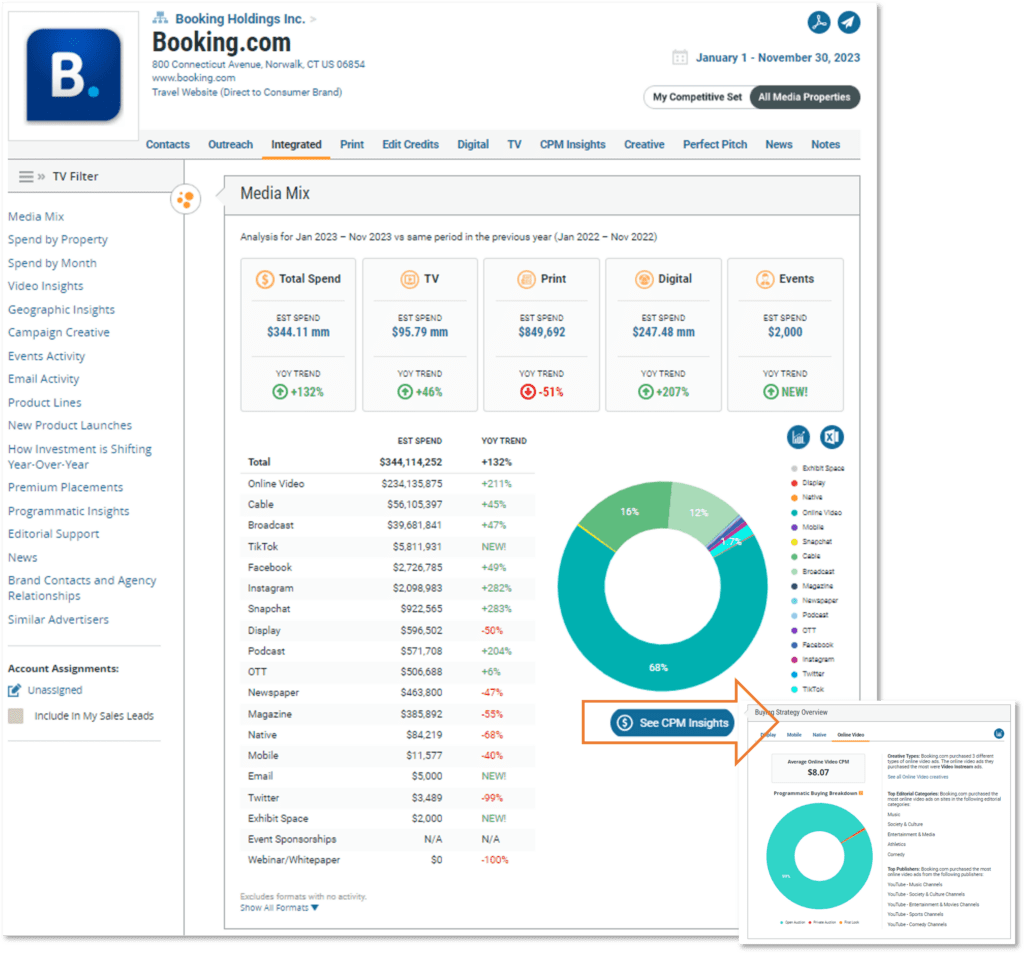Click the Unassigned edit pencil icon
The width and height of the screenshot is (1024, 953).
point(14,690)
